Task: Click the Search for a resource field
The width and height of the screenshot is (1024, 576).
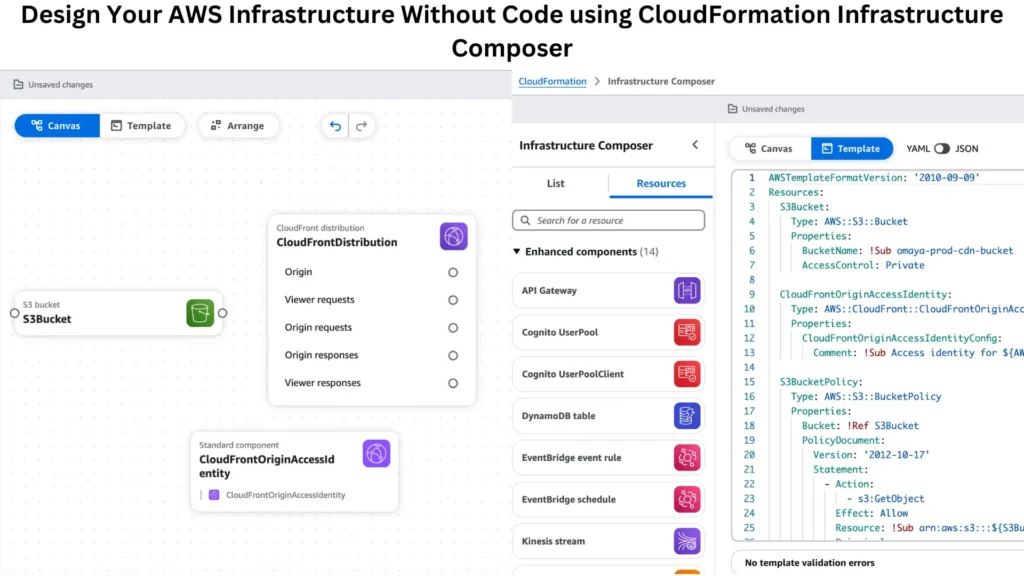Action: [x=608, y=220]
